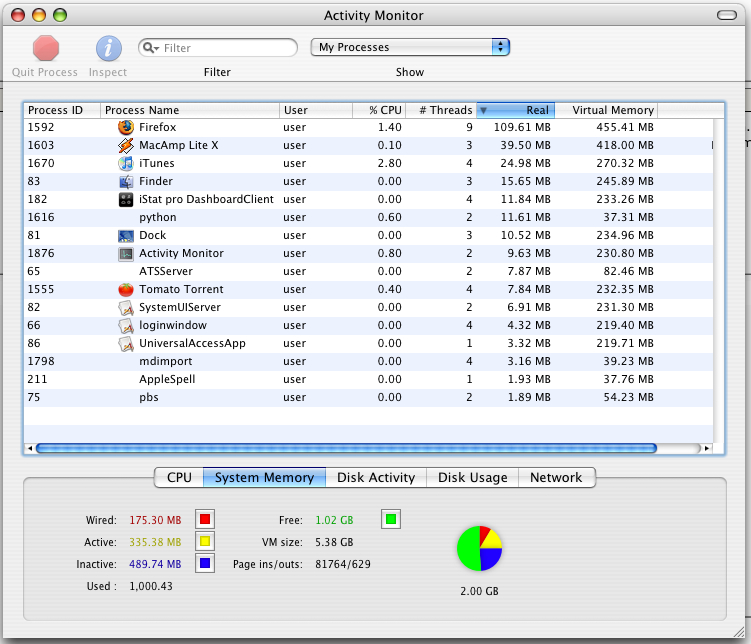
Task: Sort by the Process ID column header
Action: click(x=62, y=110)
